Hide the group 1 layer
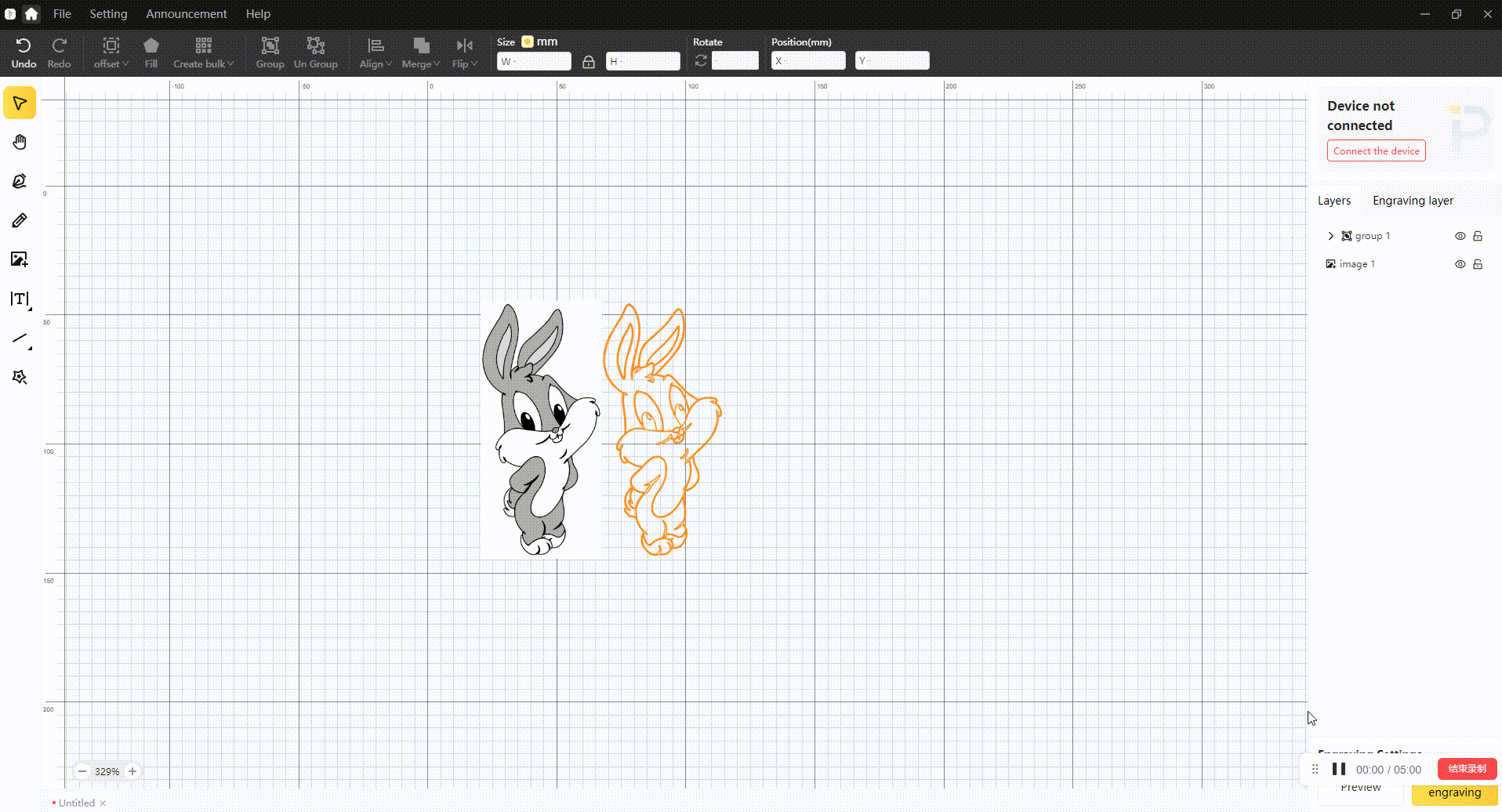Screen dimensions: 1502x812 pos(1460,236)
